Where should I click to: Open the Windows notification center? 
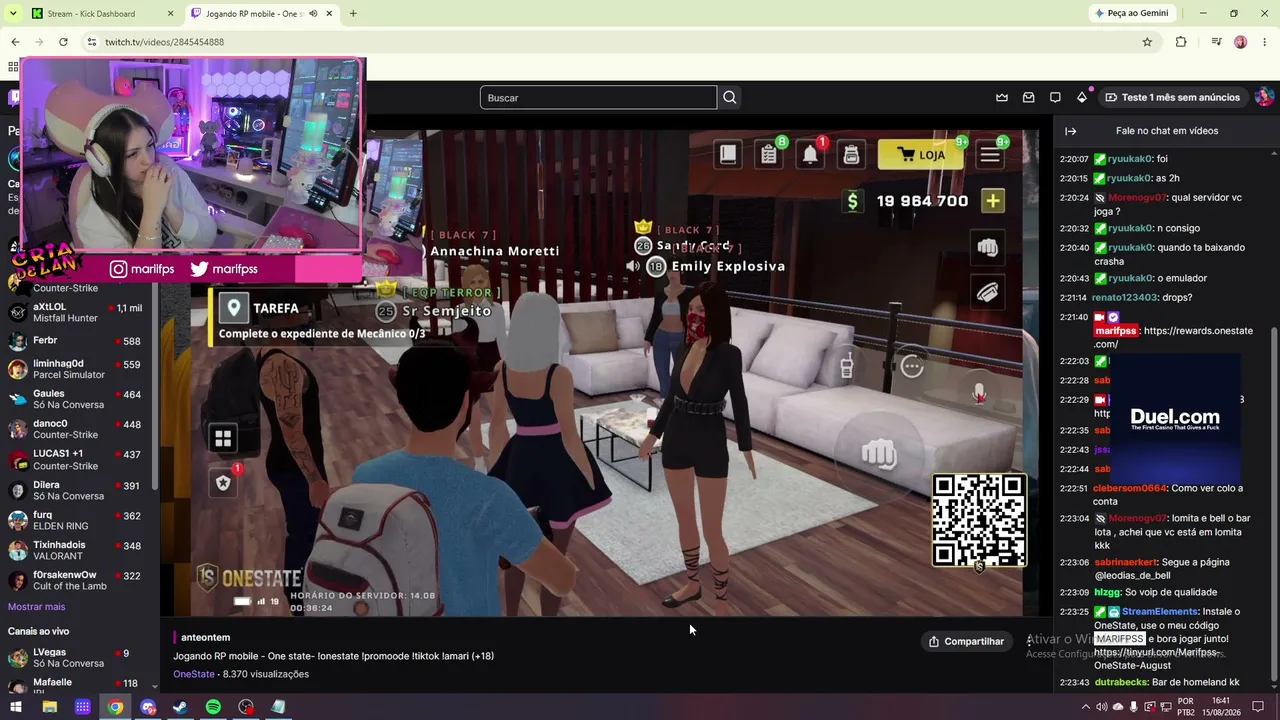(1258, 707)
